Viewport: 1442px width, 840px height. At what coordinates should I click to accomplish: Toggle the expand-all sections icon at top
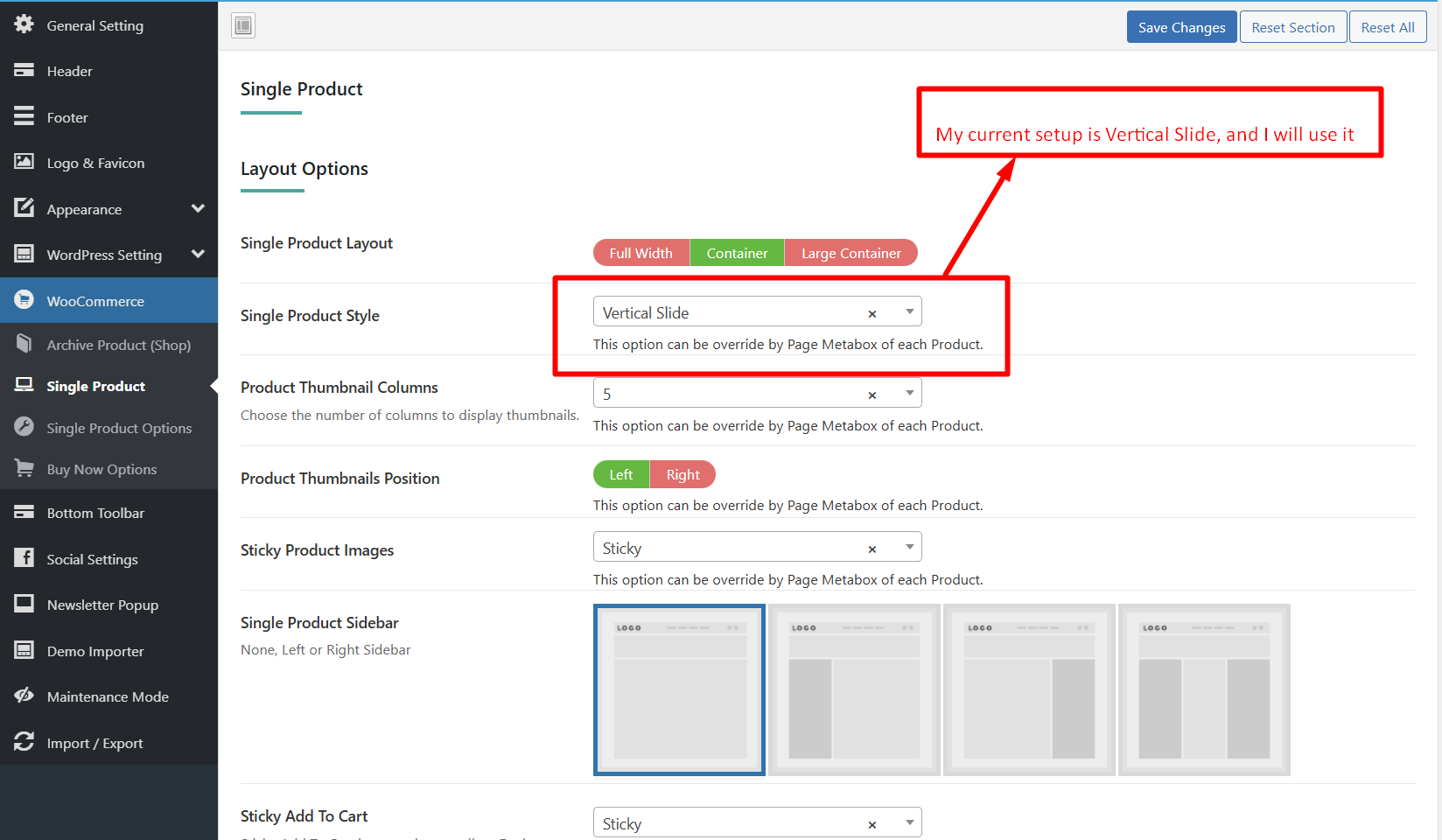pyautogui.click(x=243, y=26)
